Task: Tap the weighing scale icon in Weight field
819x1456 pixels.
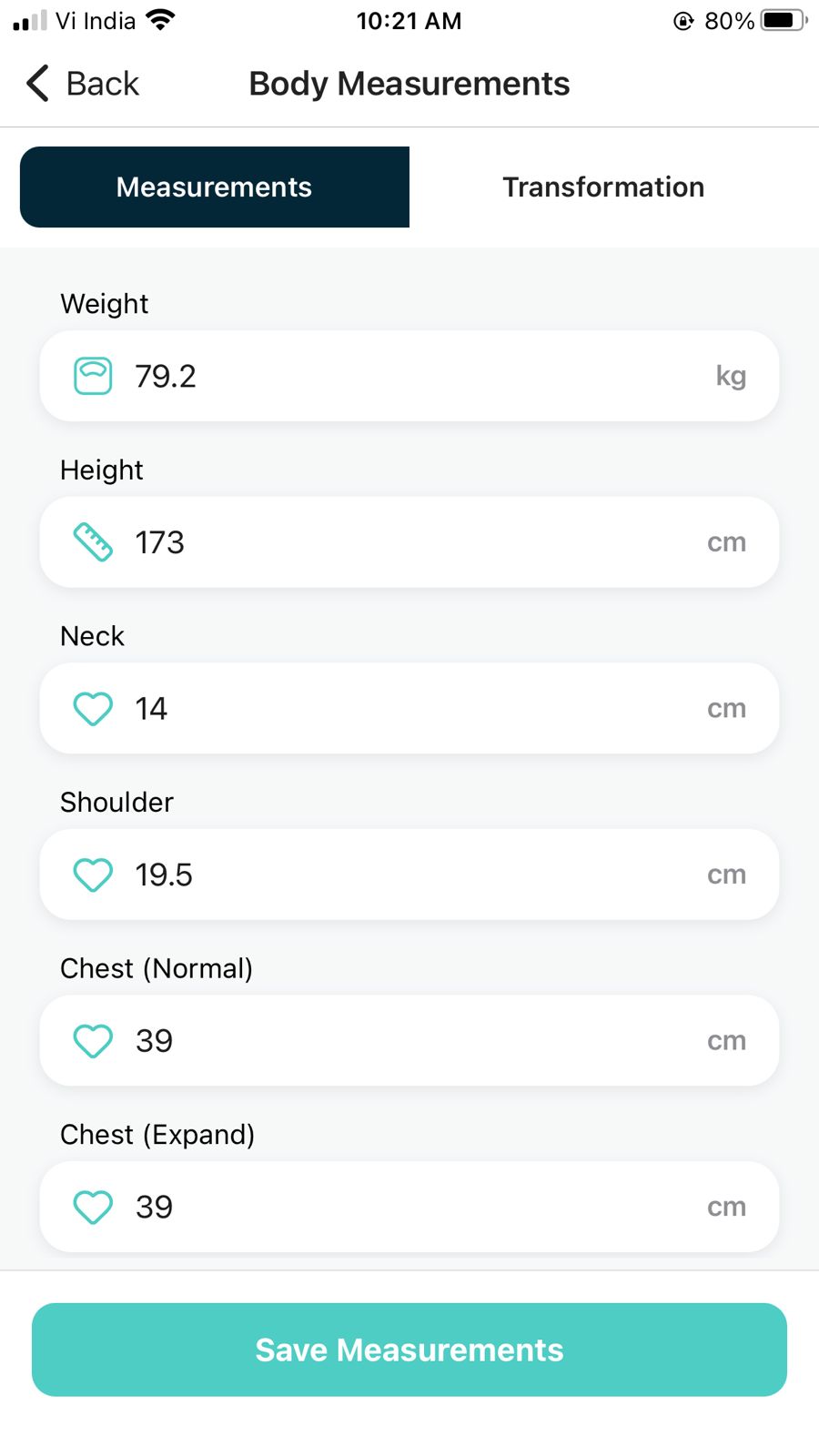Action: point(93,376)
